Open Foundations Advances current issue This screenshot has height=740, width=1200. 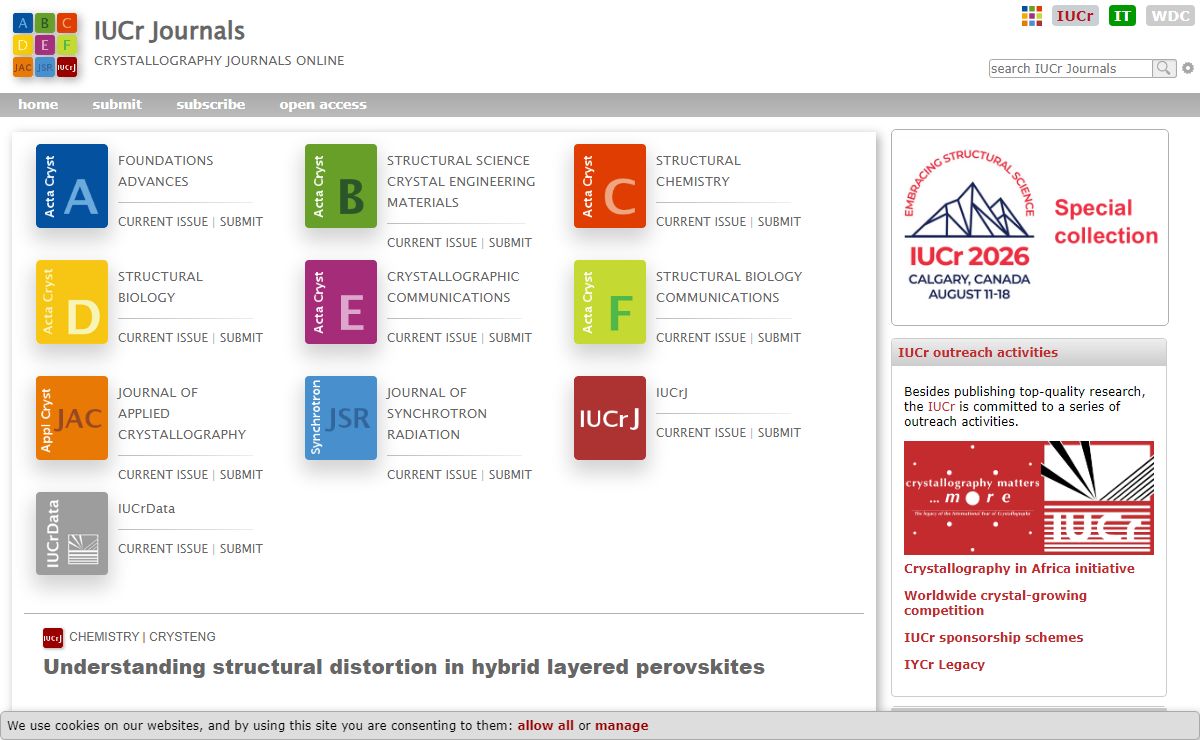tap(163, 222)
